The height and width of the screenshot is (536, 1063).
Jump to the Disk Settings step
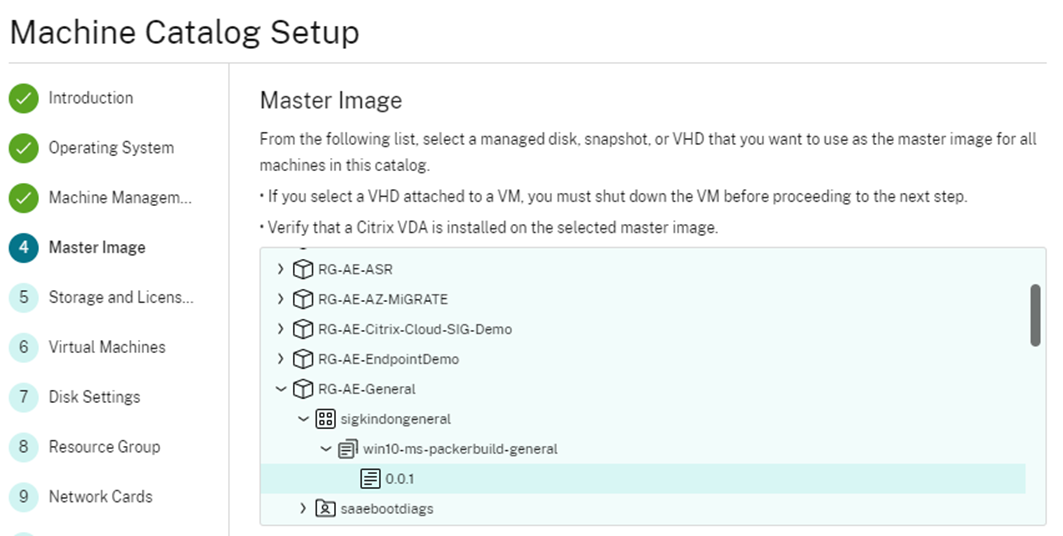click(x=75, y=397)
